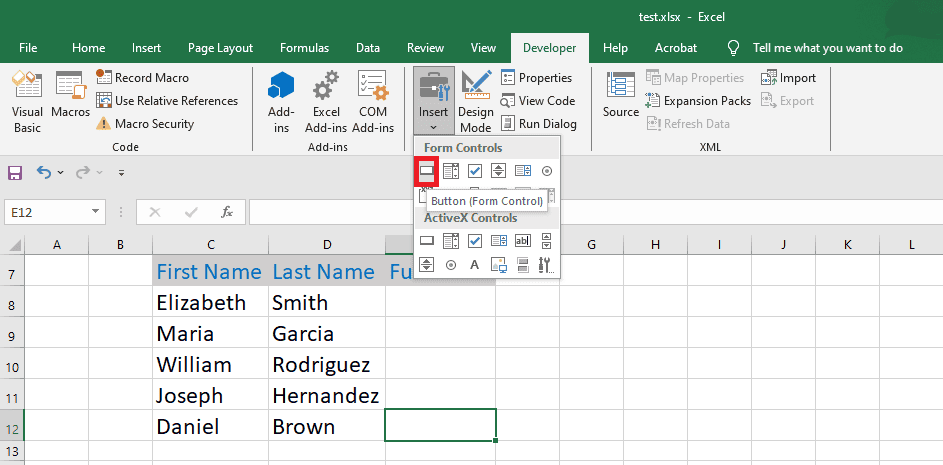Collapse the Insert controls dropdown

point(433,104)
